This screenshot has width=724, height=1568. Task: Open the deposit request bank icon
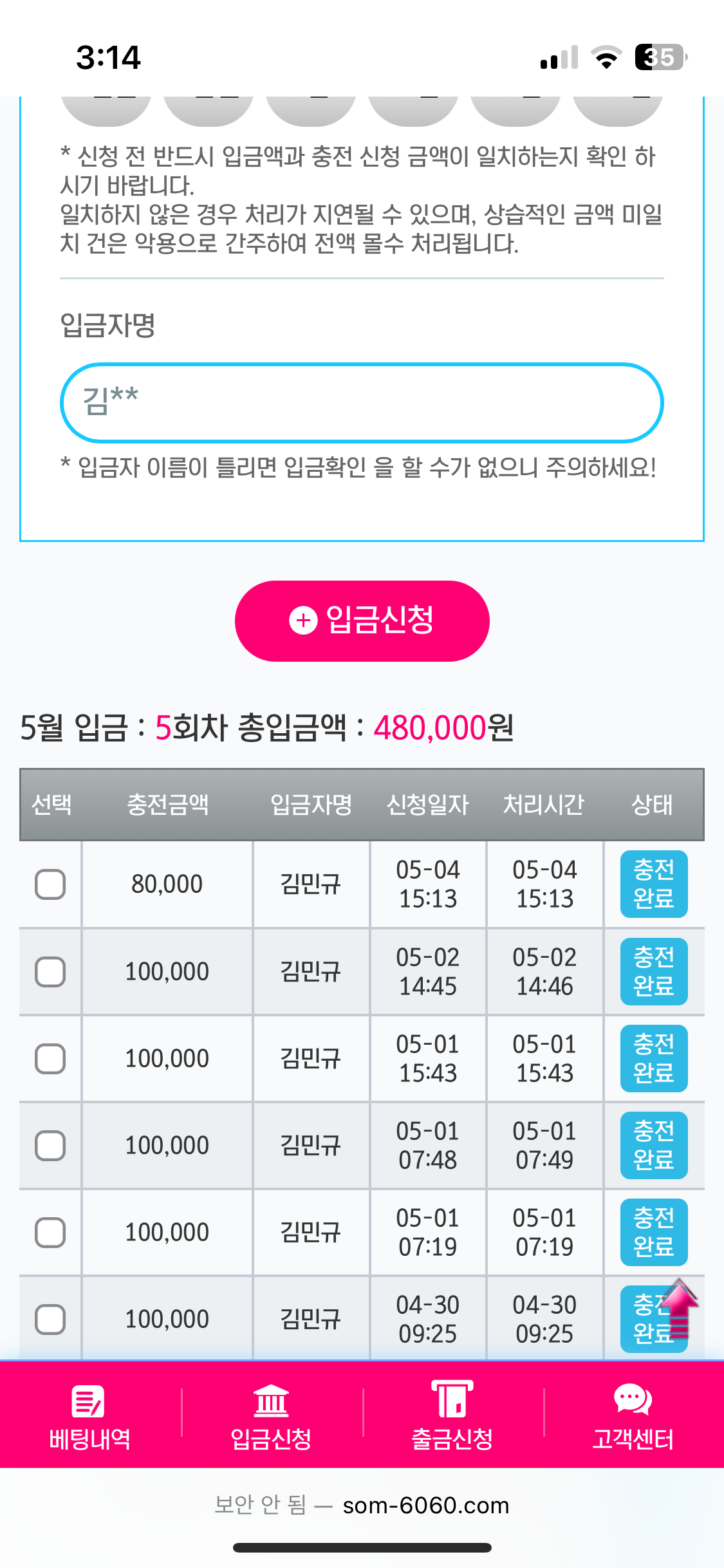[x=271, y=1401]
